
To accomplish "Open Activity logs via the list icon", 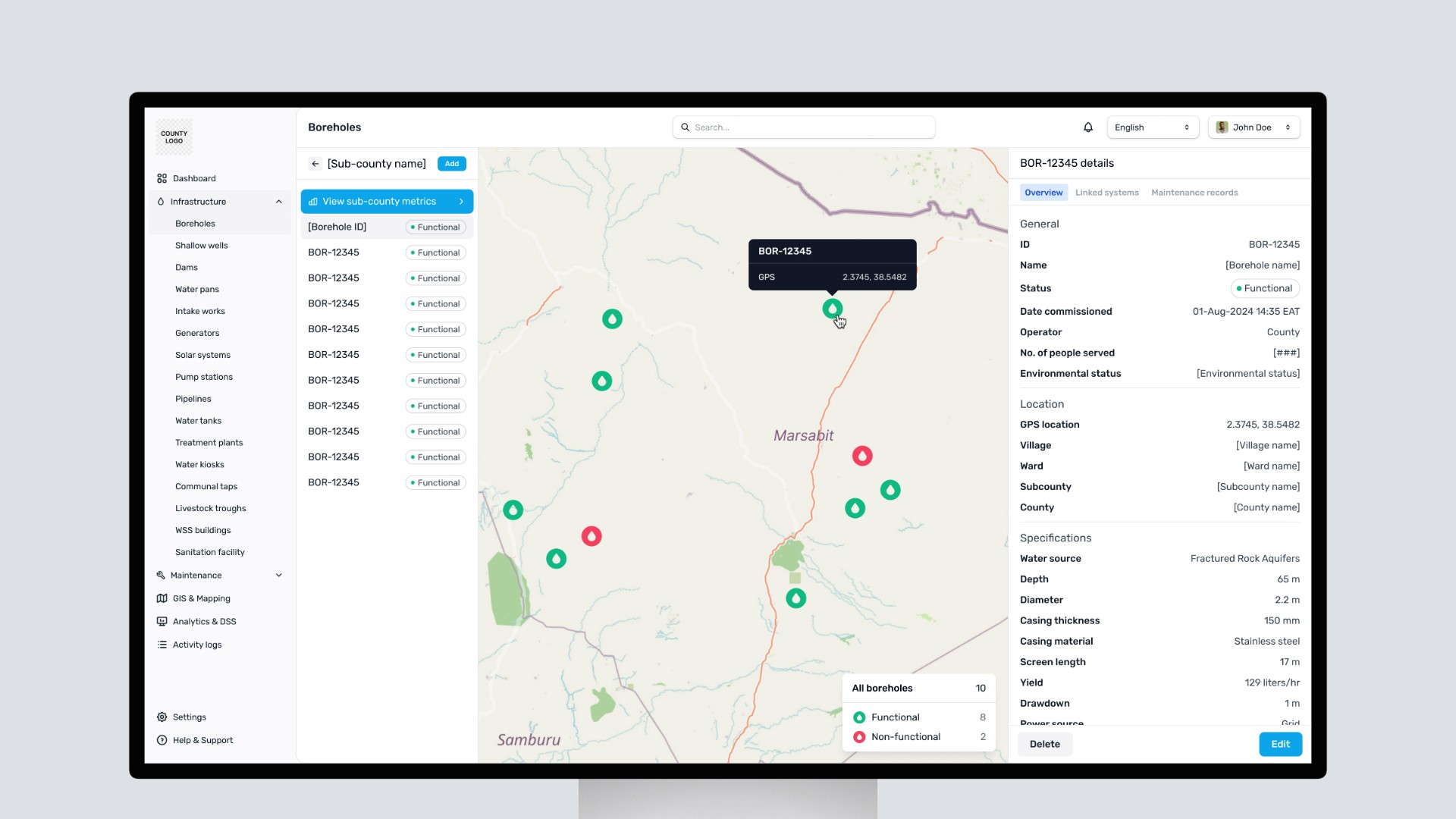I will [162, 645].
